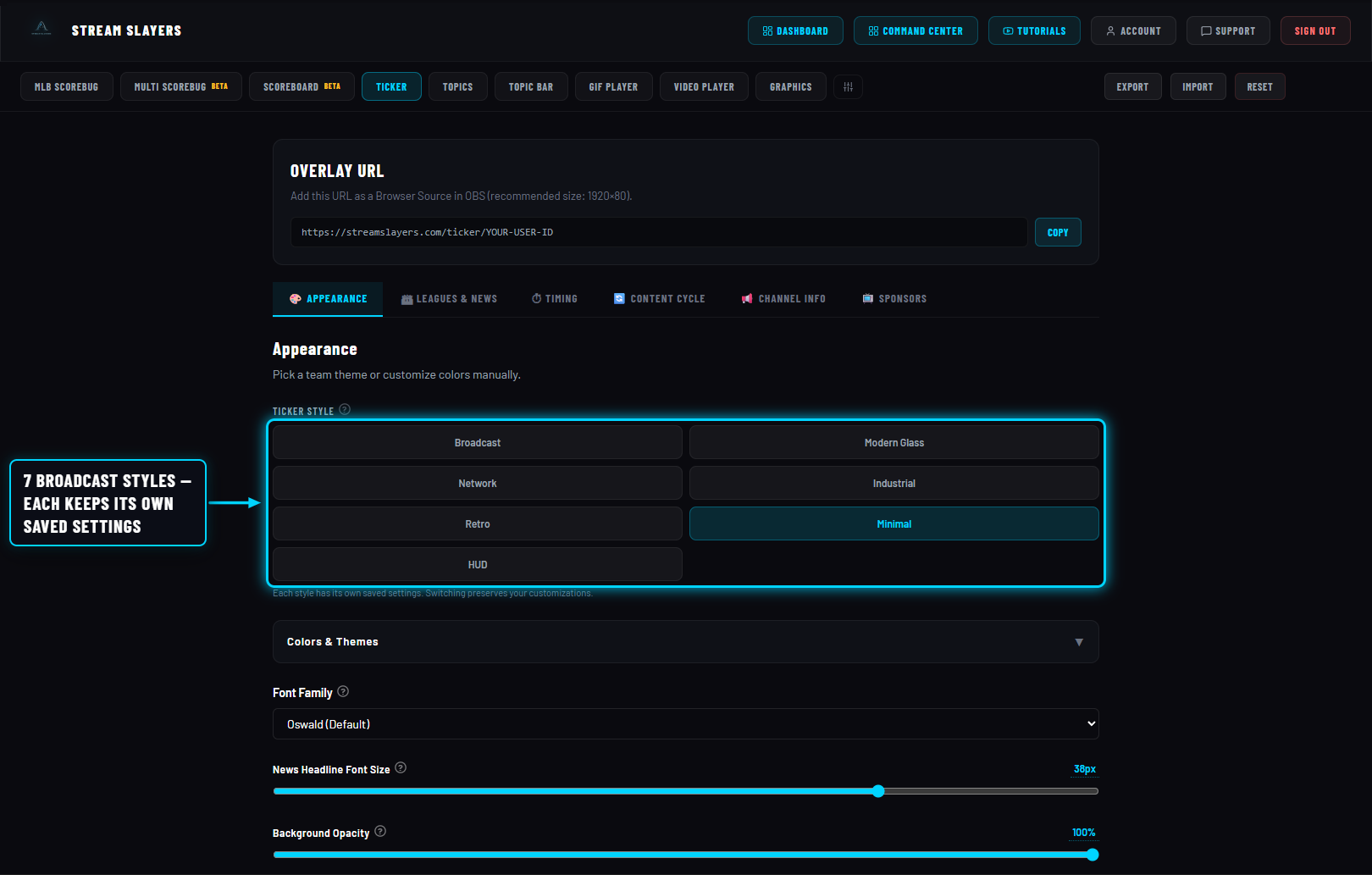Click the 100% opacity value

(x=1084, y=833)
